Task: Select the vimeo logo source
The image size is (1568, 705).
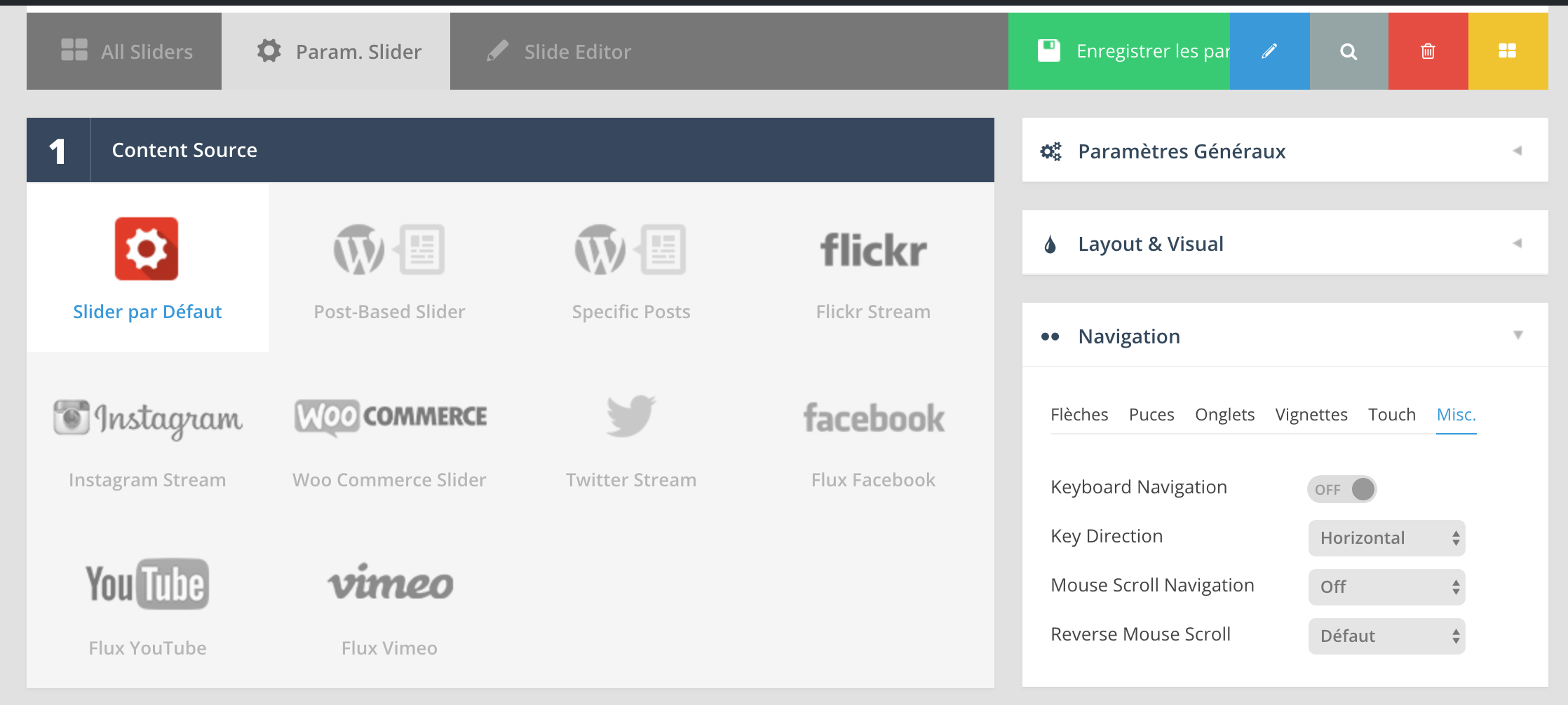Action: (390, 582)
